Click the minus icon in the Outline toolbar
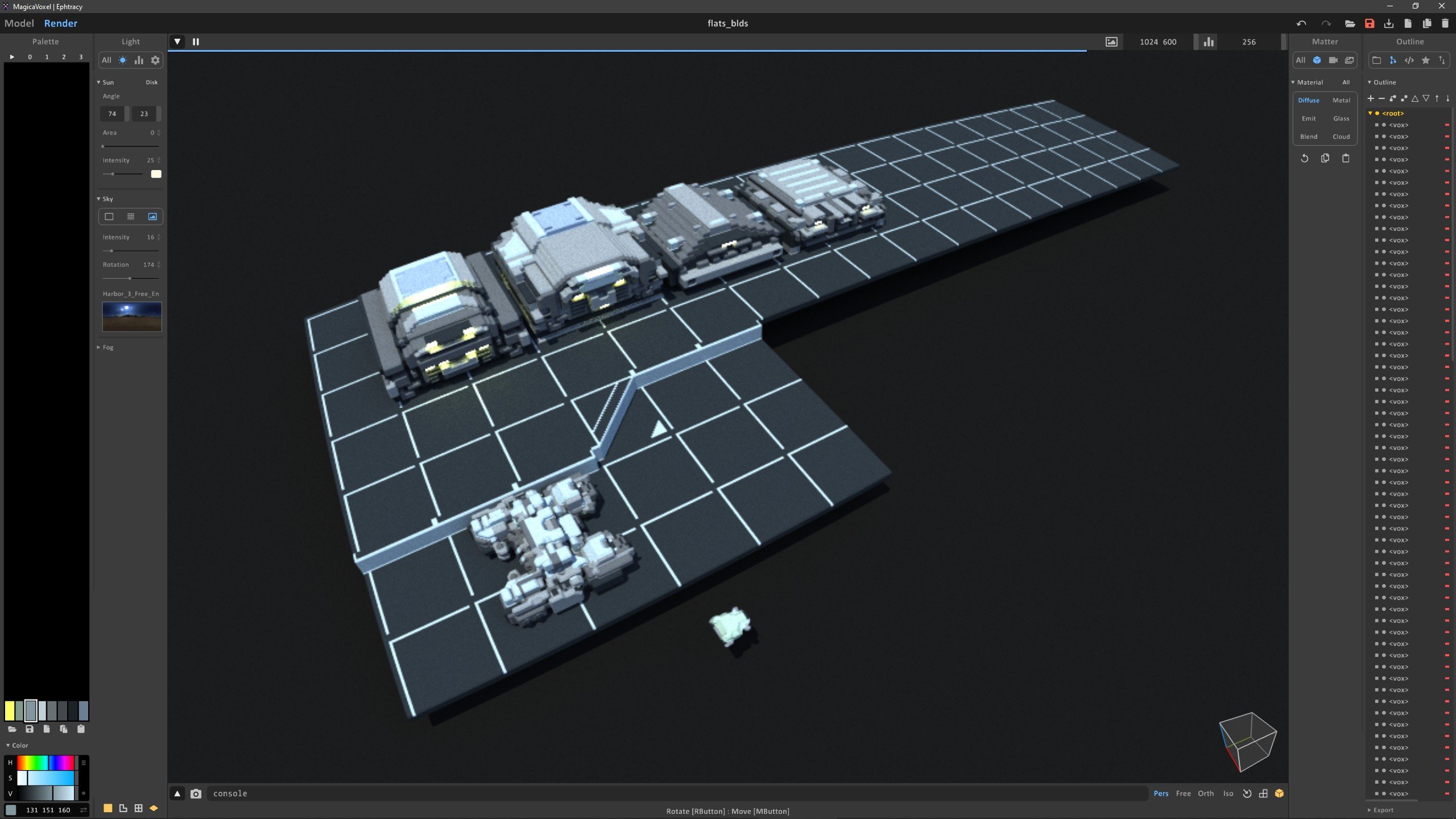The height and width of the screenshot is (819, 1456). (1381, 98)
